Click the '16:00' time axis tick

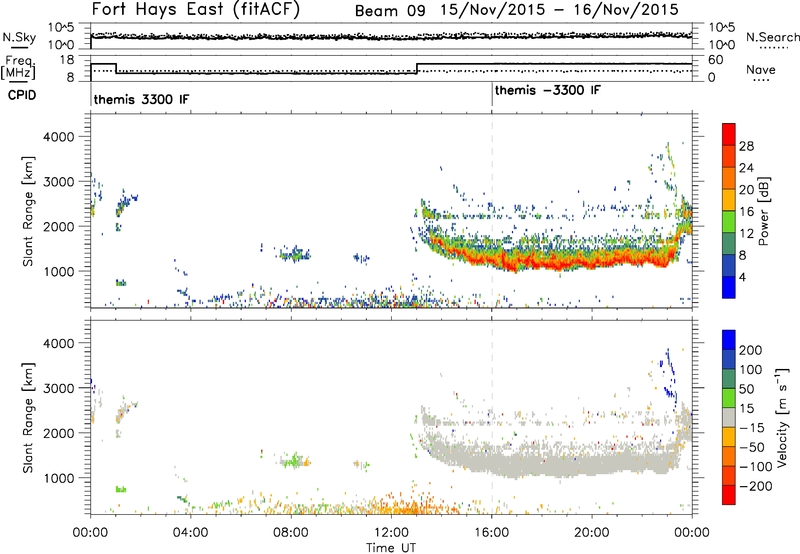click(491, 533)
